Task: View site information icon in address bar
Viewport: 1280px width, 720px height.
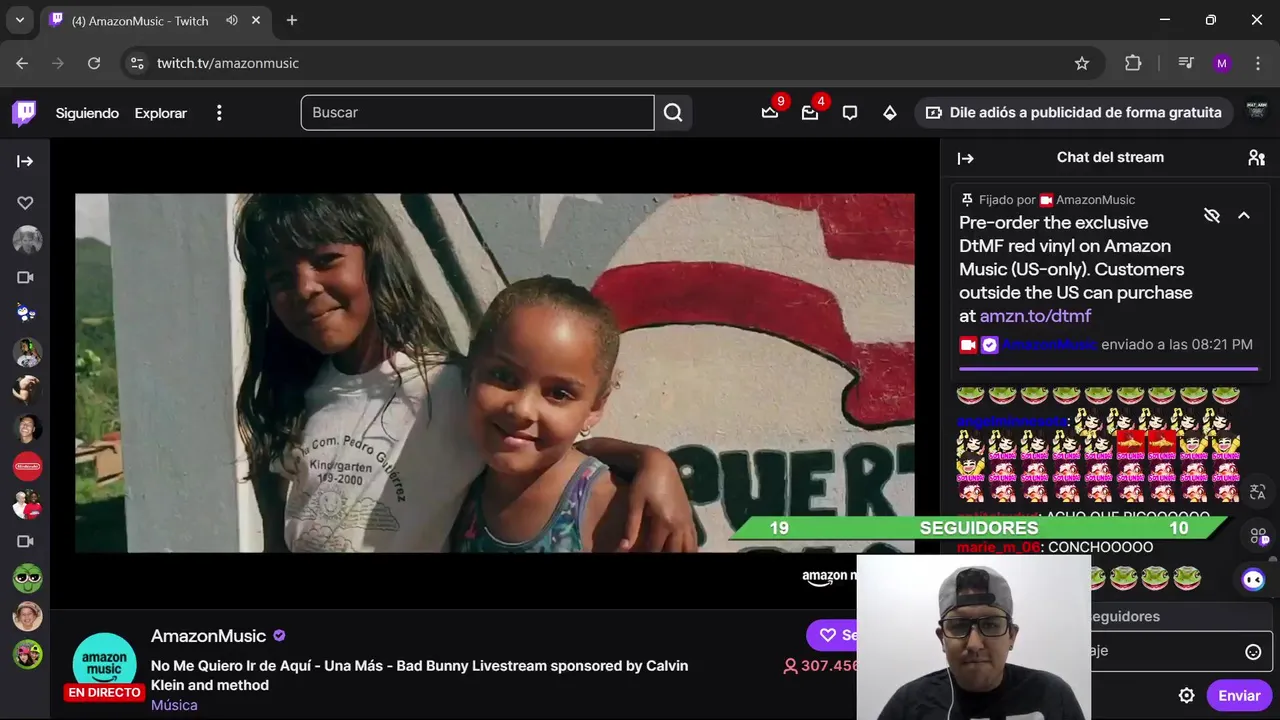Action: pyautogui.click(x=138, y=63)
